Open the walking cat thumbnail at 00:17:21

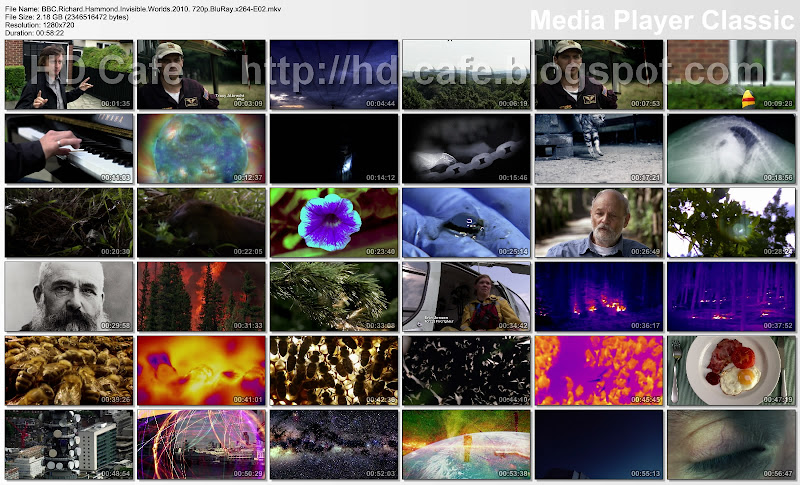point(599,148)
